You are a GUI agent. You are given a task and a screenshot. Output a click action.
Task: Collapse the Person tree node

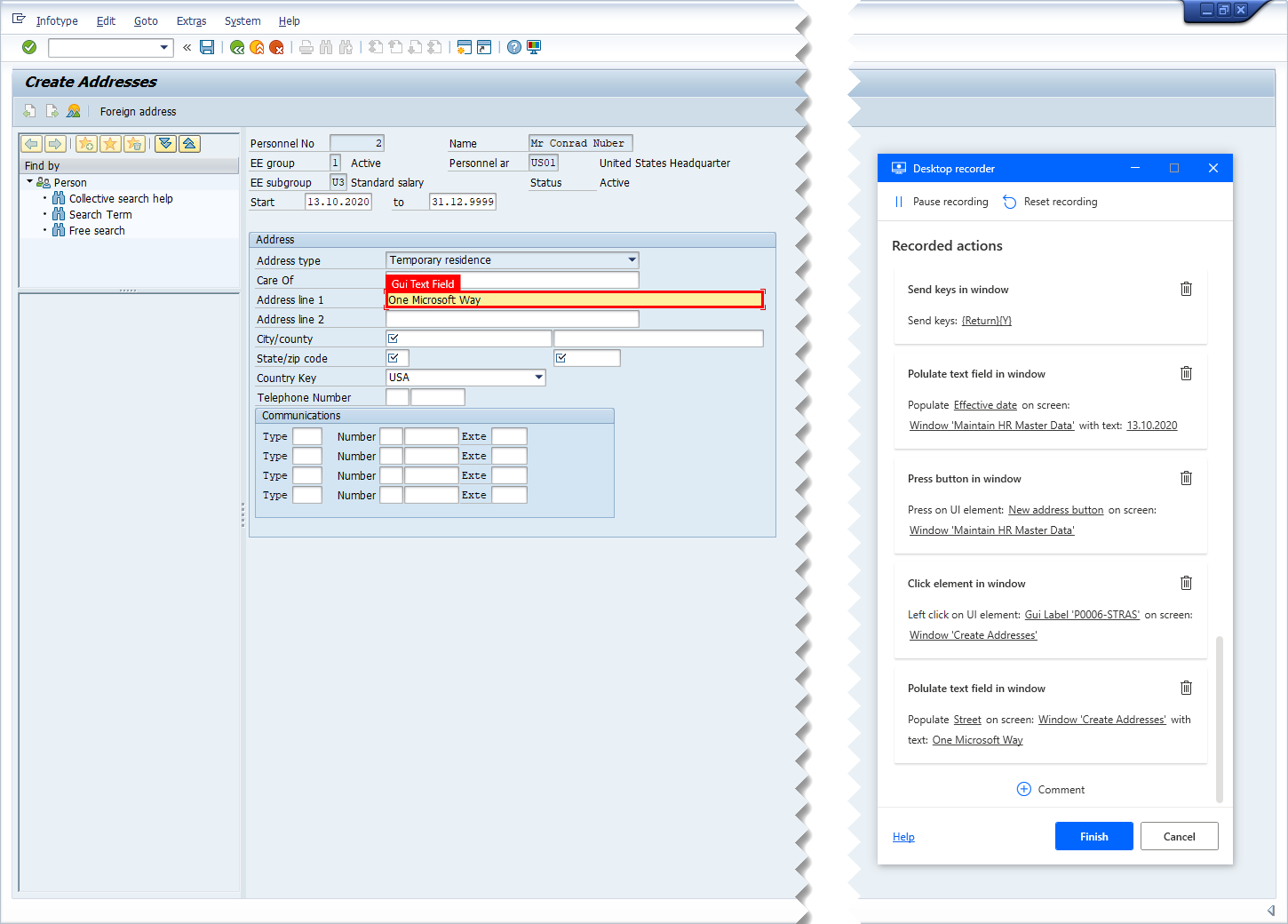pos(29,181)
